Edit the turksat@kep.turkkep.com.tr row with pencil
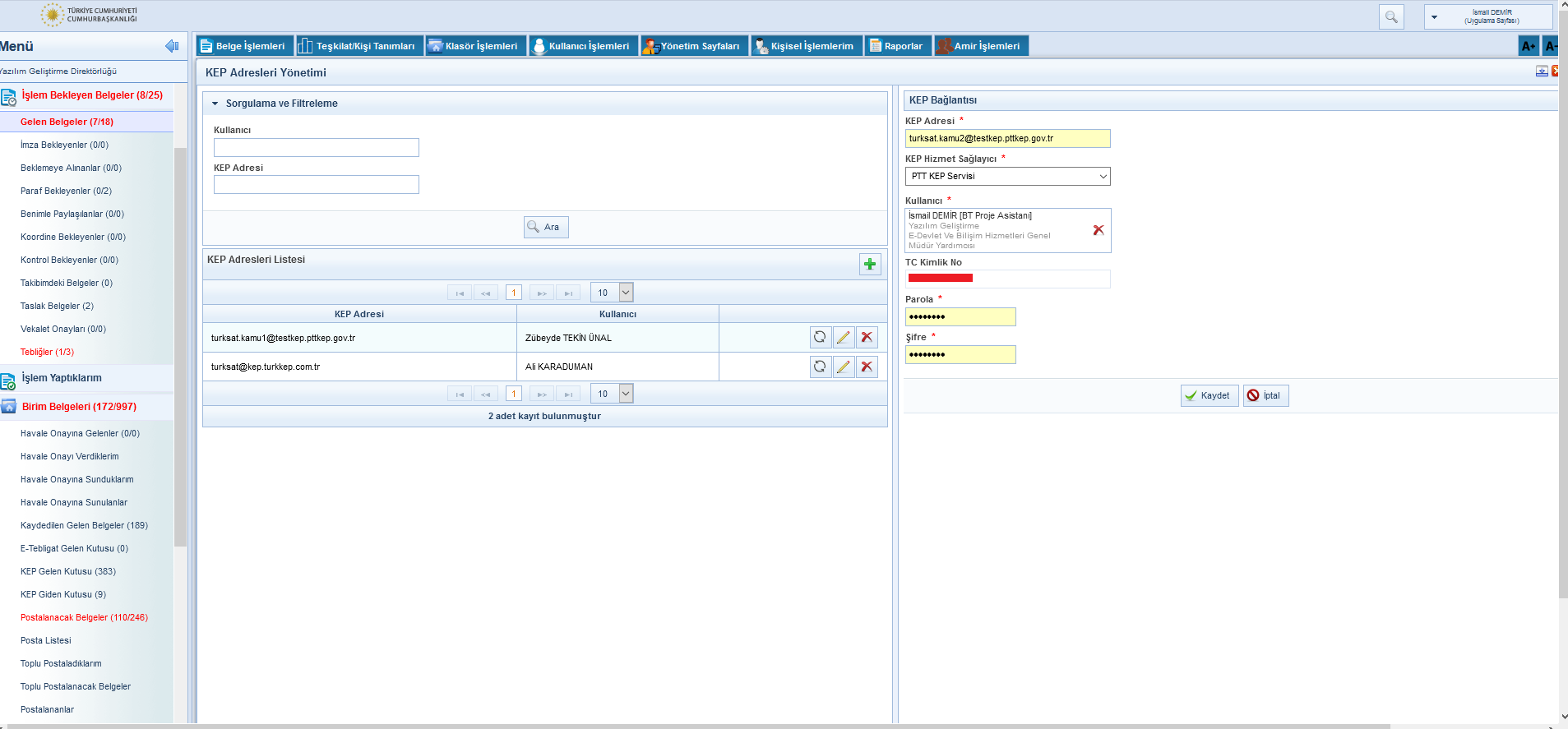This screenshot has height=729, width=1568. pyautogui.click(x=843, y=367)
